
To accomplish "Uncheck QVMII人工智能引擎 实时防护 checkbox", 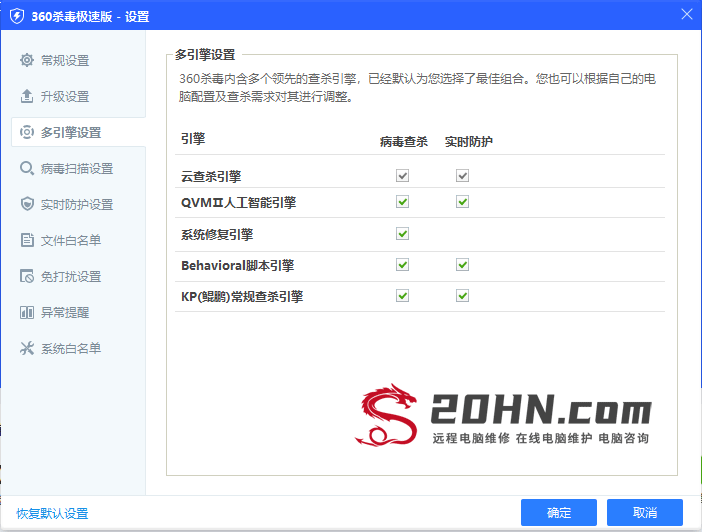I will [462, 202].
